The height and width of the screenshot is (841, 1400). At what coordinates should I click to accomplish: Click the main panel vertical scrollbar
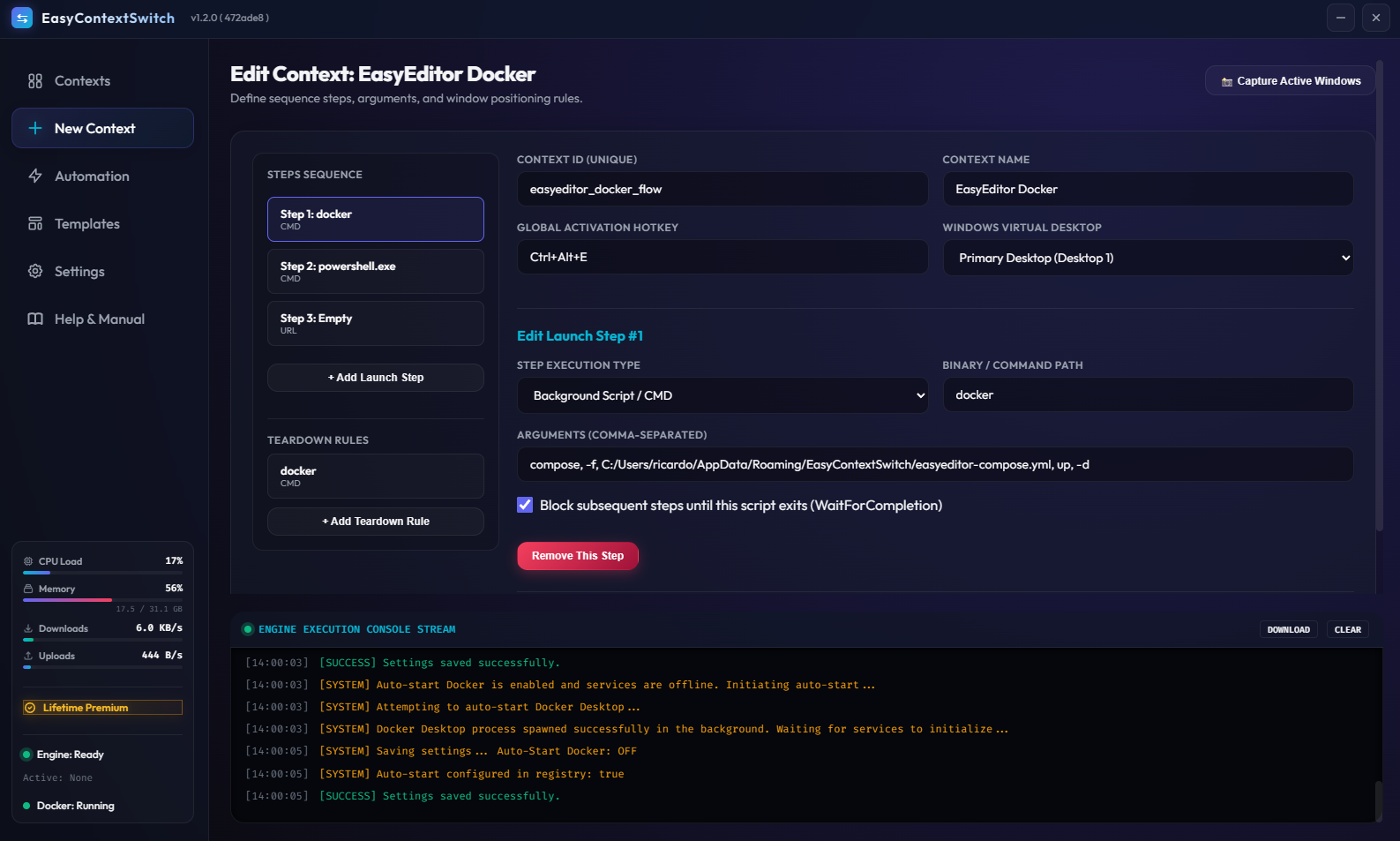[x=1380, y=297]
